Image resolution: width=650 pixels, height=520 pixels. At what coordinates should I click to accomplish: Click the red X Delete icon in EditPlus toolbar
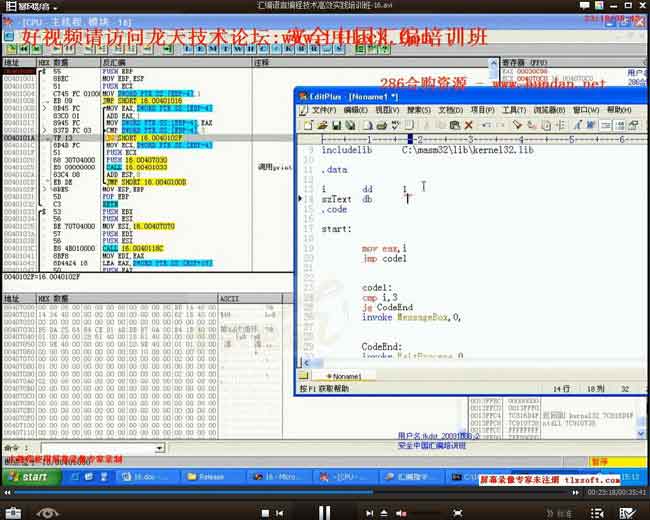tap(469, 125)
